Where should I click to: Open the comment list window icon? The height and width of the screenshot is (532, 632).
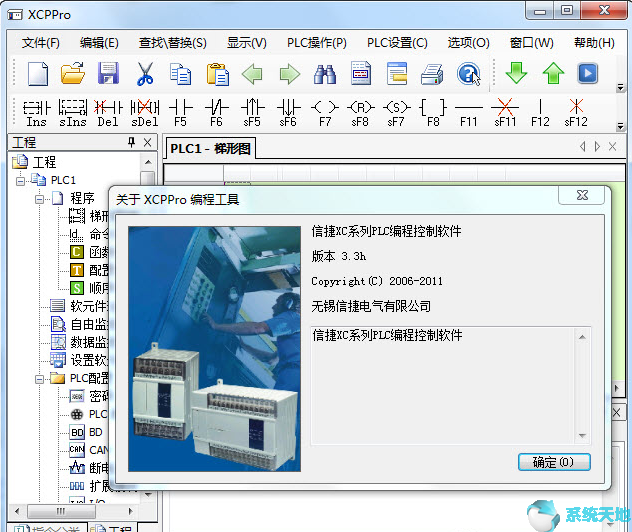(397, 74)
